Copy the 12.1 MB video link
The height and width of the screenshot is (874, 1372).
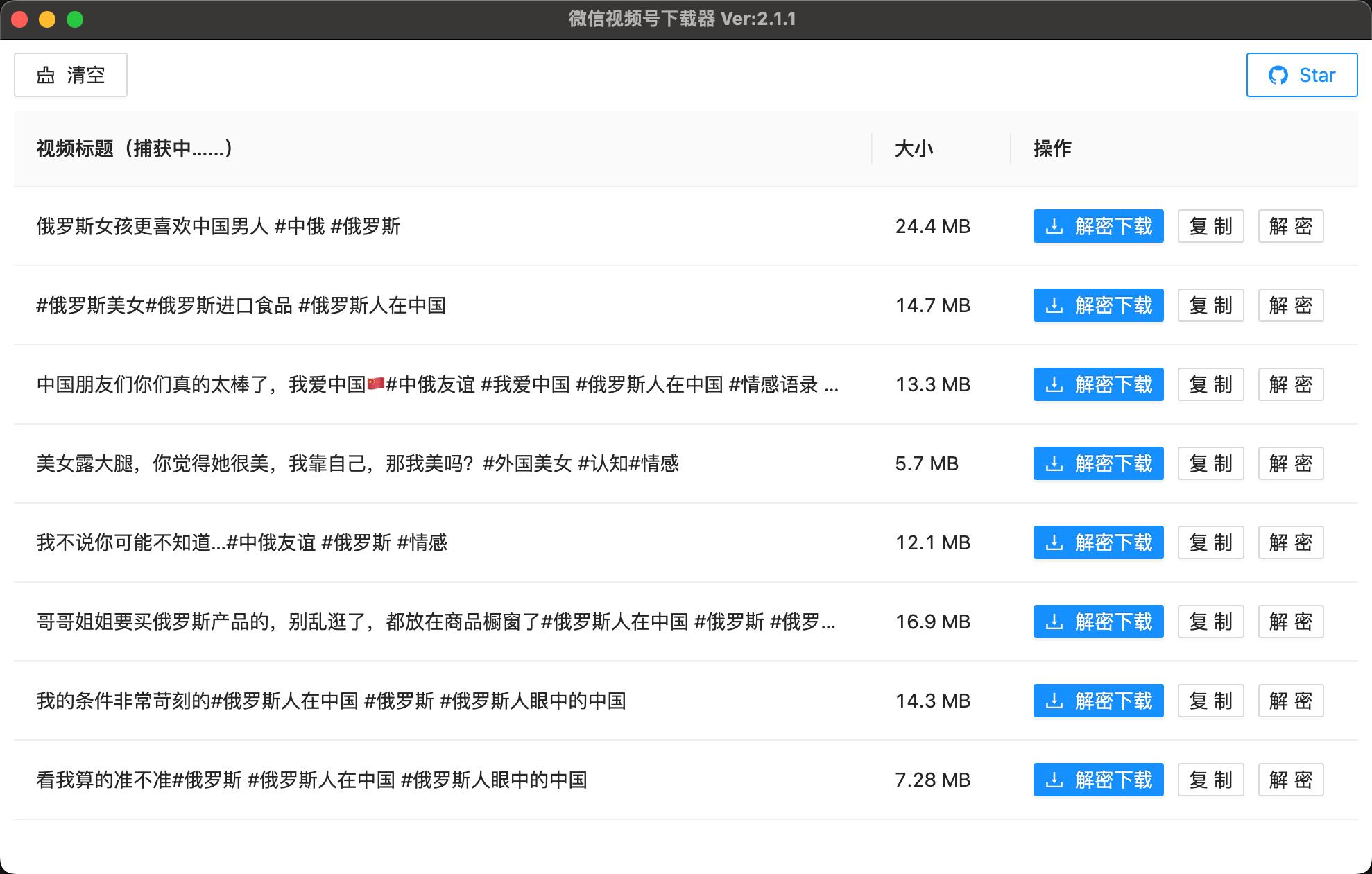pos(1210,542)
